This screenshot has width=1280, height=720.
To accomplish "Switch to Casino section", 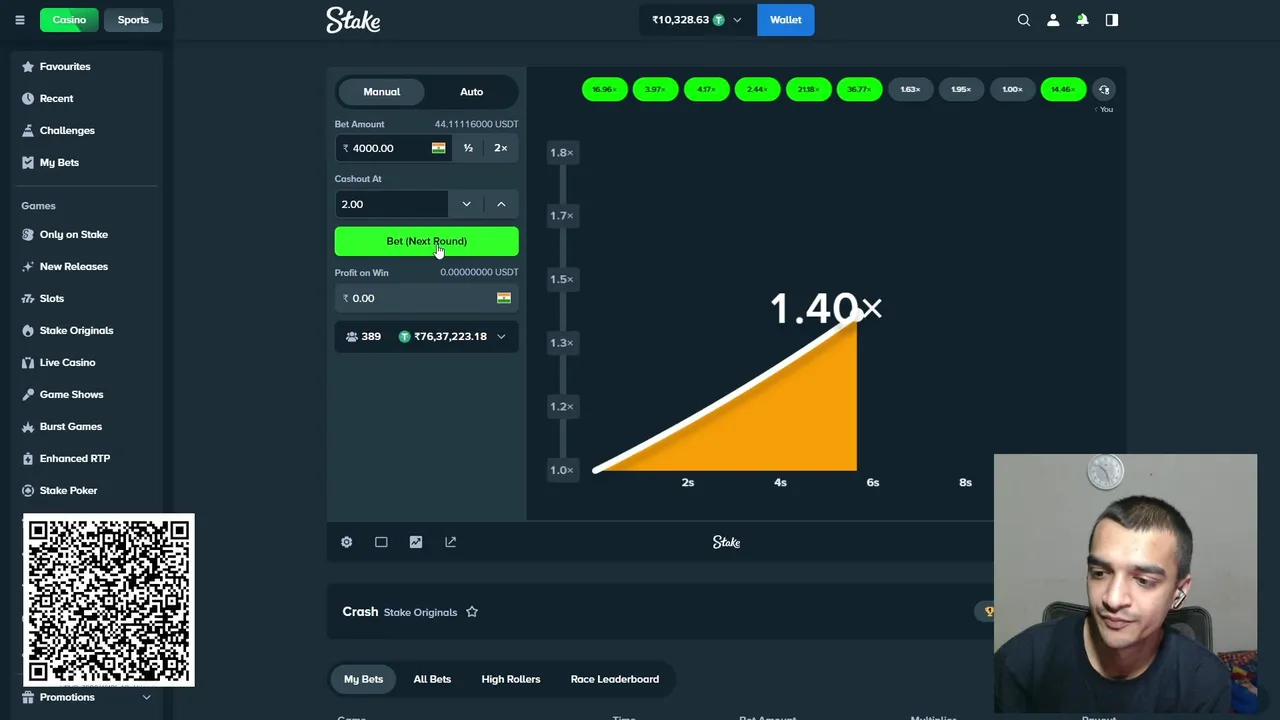I will (69, 20).
